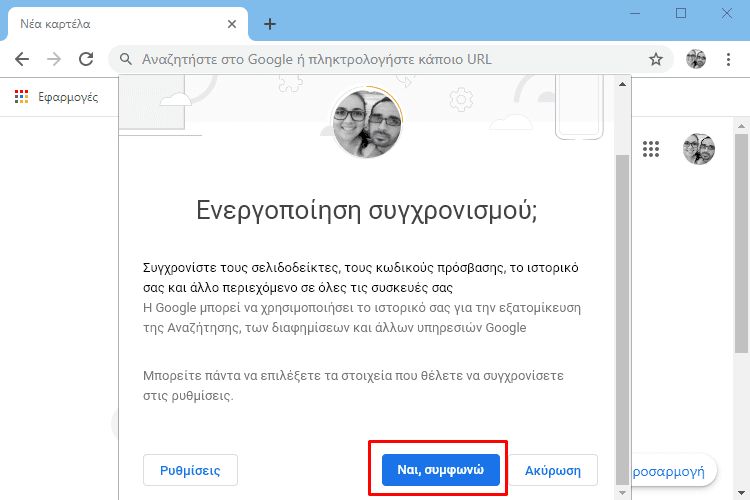
Task: Click the Ενεργοποίηση συγχρονισμού; heading
Action: point(367,211)
